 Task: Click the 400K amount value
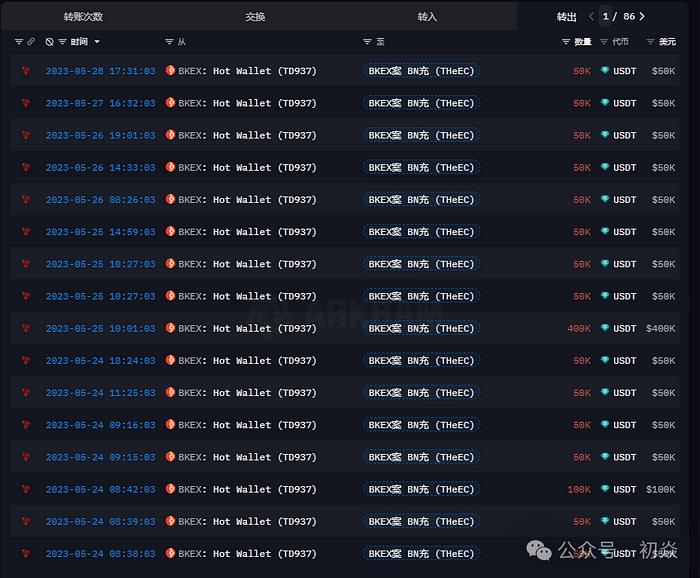pos(579,329)
